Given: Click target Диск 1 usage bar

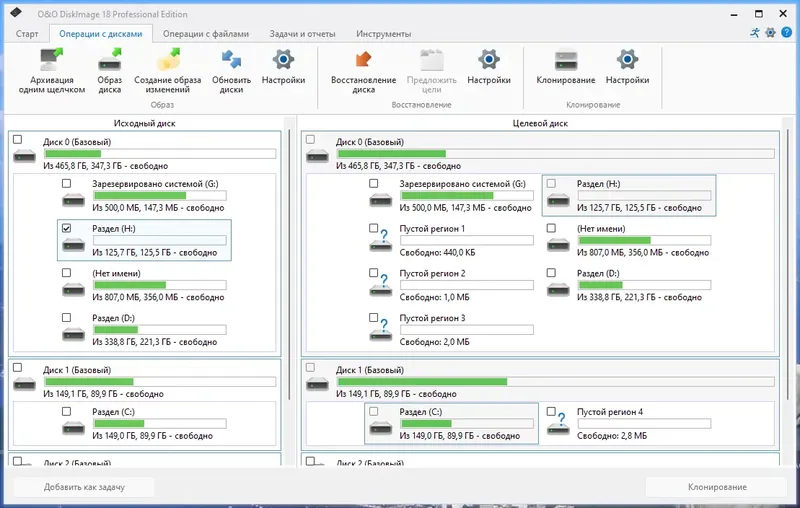Looking at the screenshot, I should [556, 382].
